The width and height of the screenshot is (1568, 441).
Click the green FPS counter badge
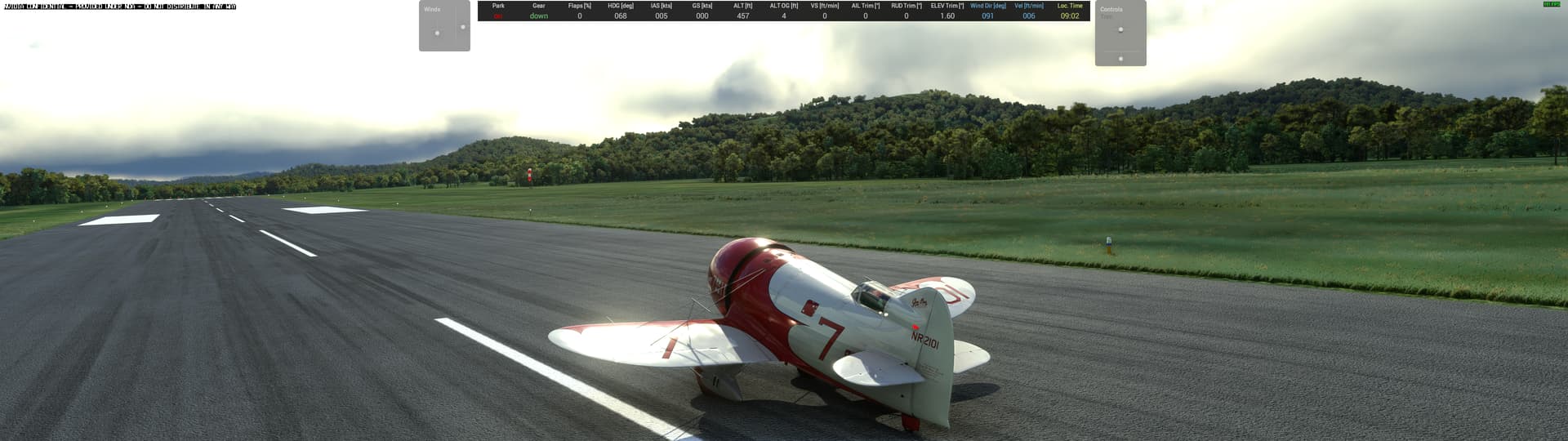(x=1551, y=4)
